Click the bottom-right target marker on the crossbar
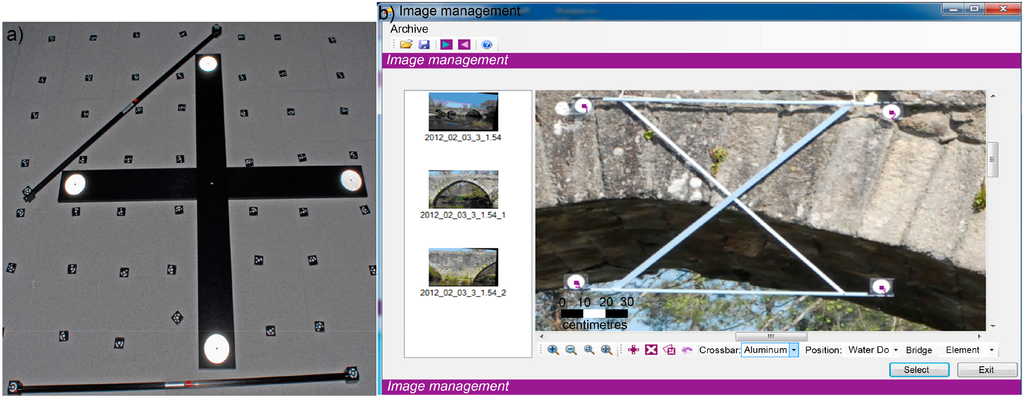The image size is (1024, 396). 882,287
